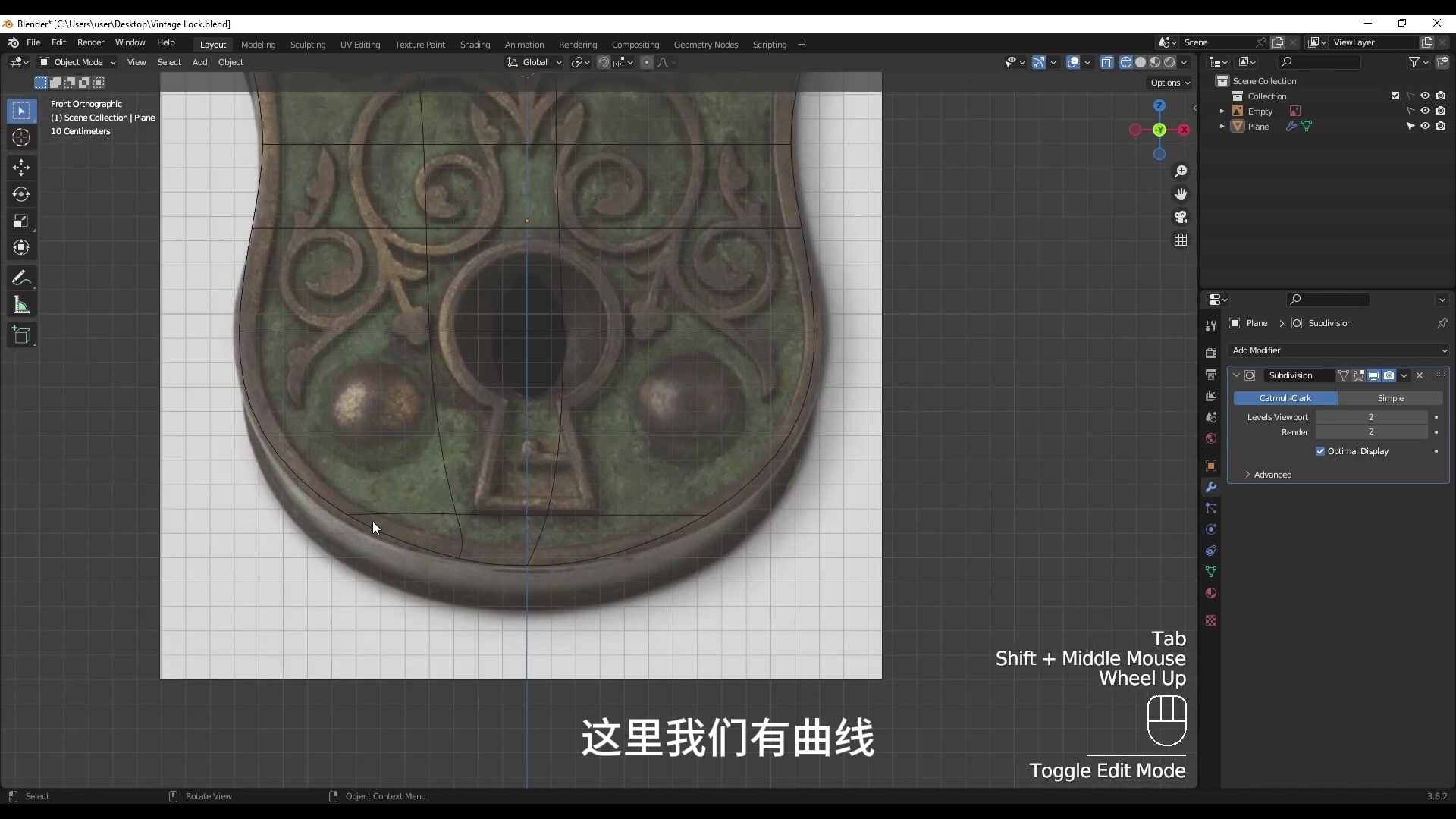Viewport: 1456px width, 819px height.
Task: Switch subdivision algorithm to Simple
Action: 1392,398
